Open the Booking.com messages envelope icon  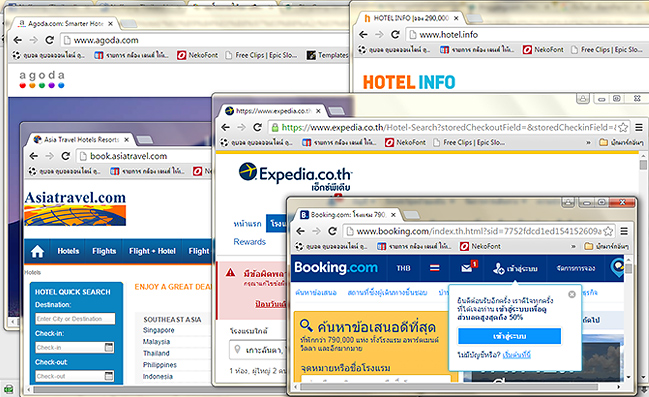467,268
